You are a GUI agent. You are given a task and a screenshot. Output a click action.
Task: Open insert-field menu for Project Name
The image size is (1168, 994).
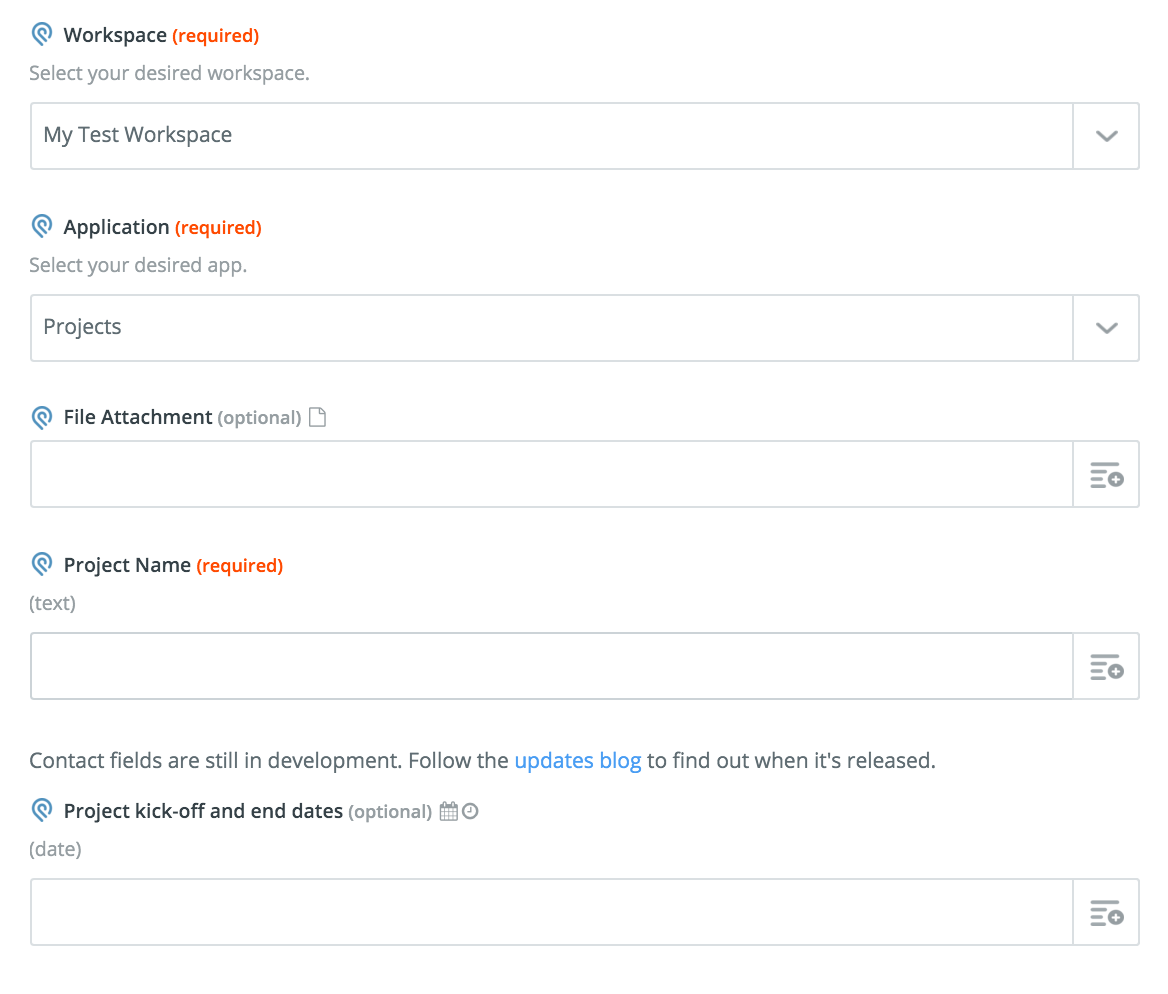pyautogui.click(x=1106, y=666)
